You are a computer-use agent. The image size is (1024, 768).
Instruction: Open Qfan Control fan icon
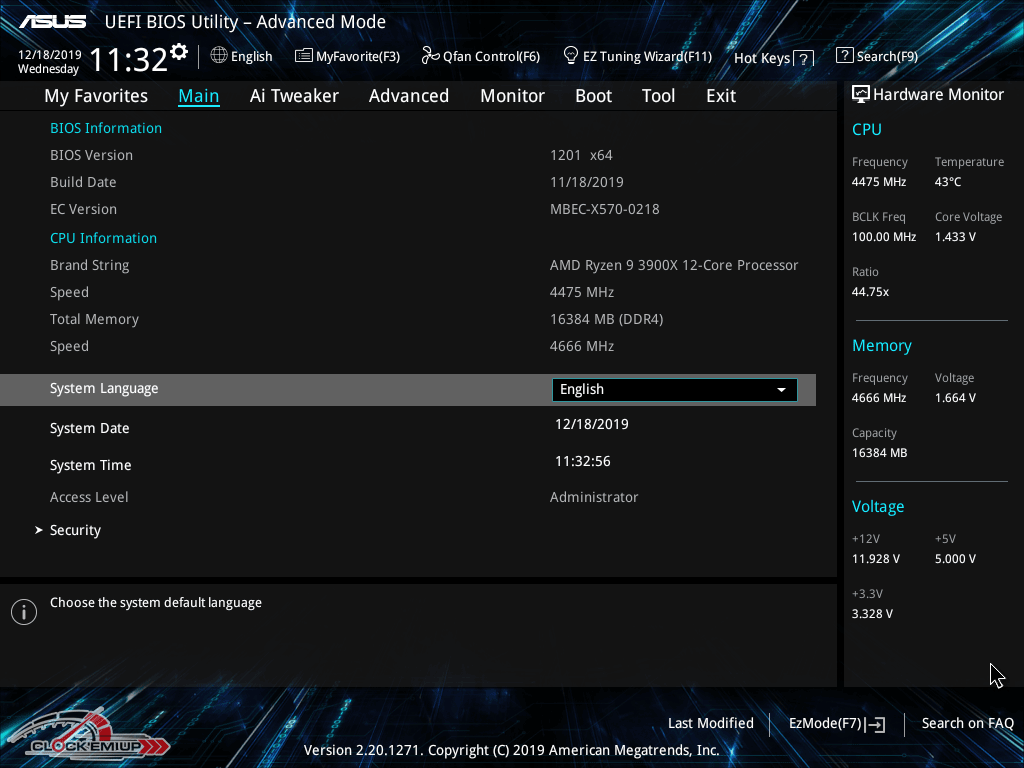(x=430, y=56)
